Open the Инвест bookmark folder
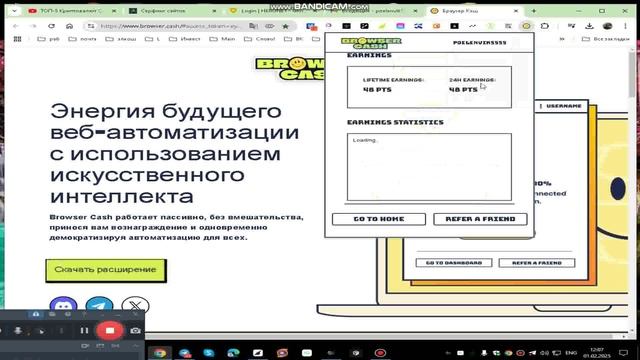Image resolution: width=640 pixels, height=360 pixels. [x=184, y=39]
